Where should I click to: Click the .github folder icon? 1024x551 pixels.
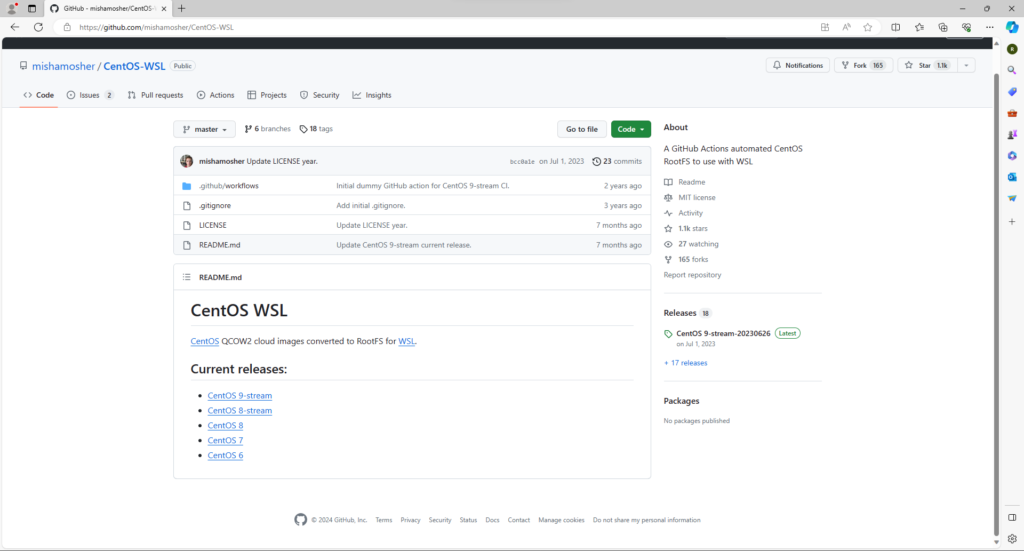click(187, 186)
